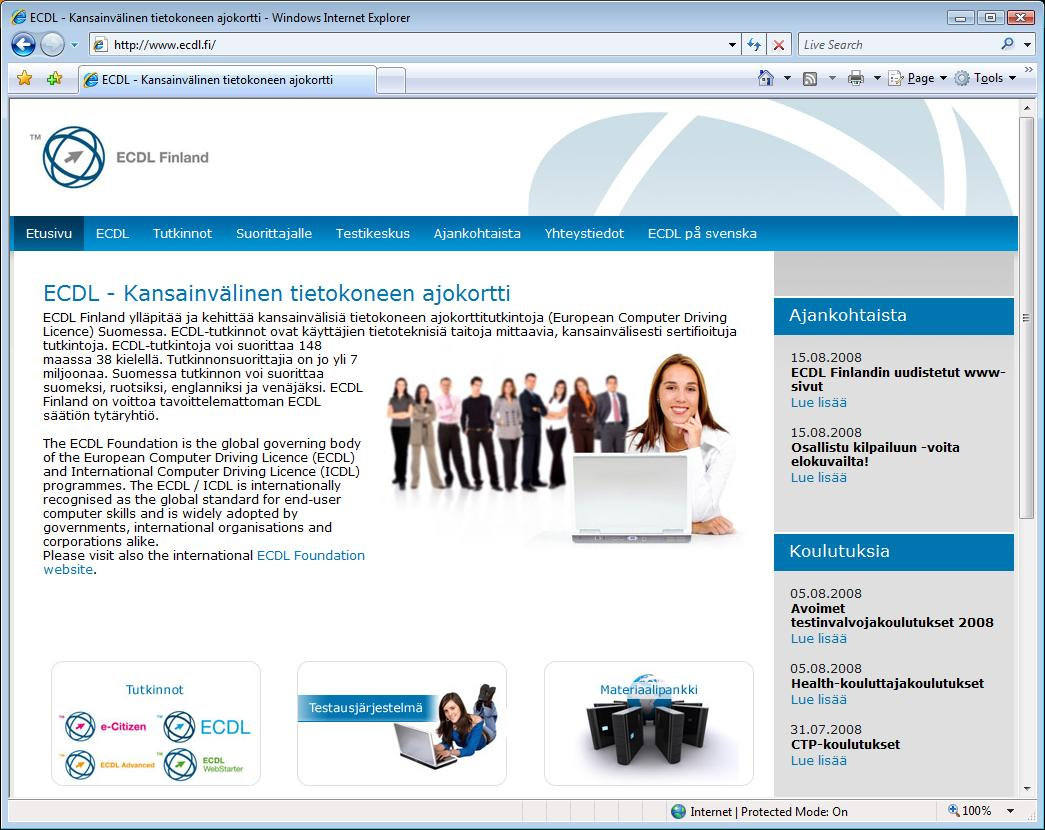Switch to ECDL på svenska
This screenshot has width=1045, height=830.
click(702, 233)
